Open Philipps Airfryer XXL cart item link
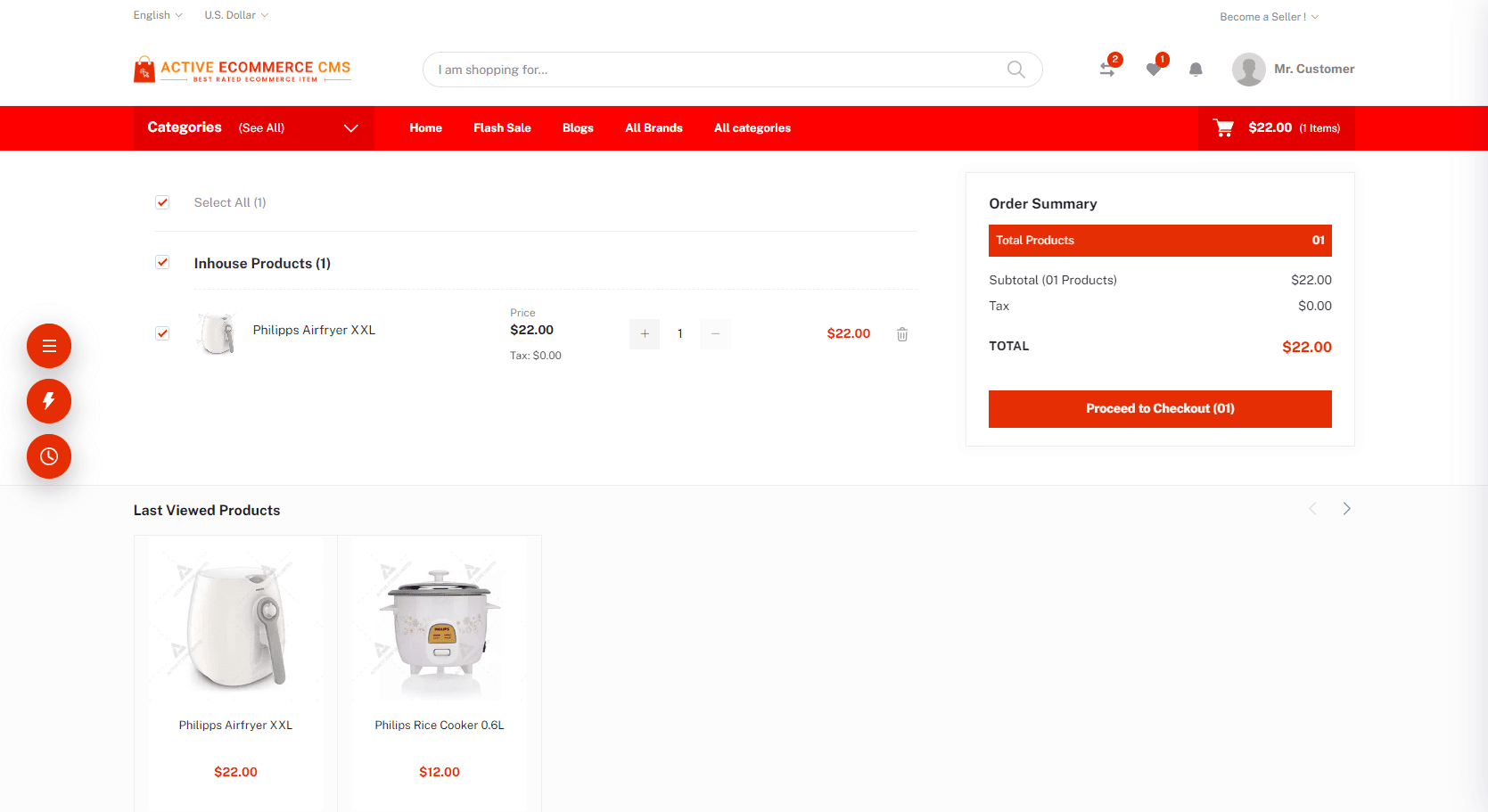This screenshot has width=1488, height=812. point(314,330)
